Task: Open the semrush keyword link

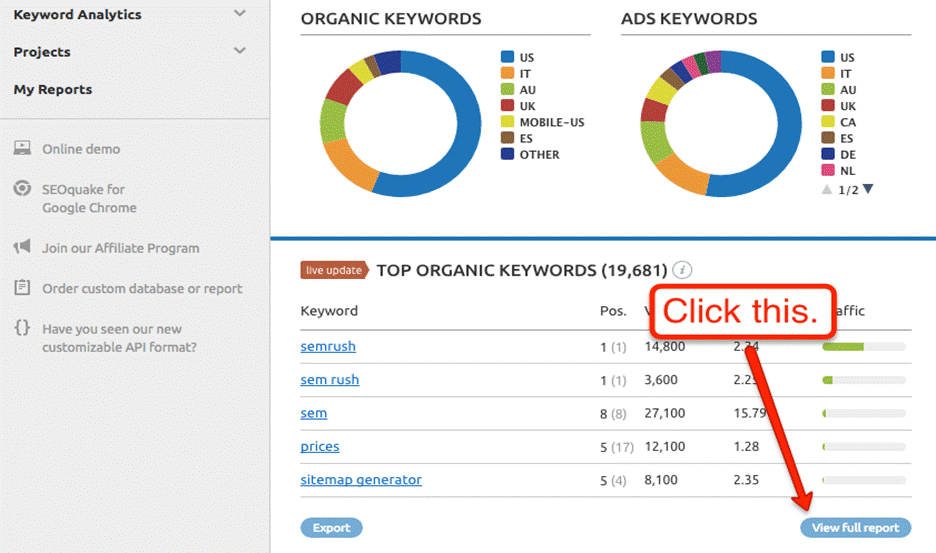Action: click(328, 346)
